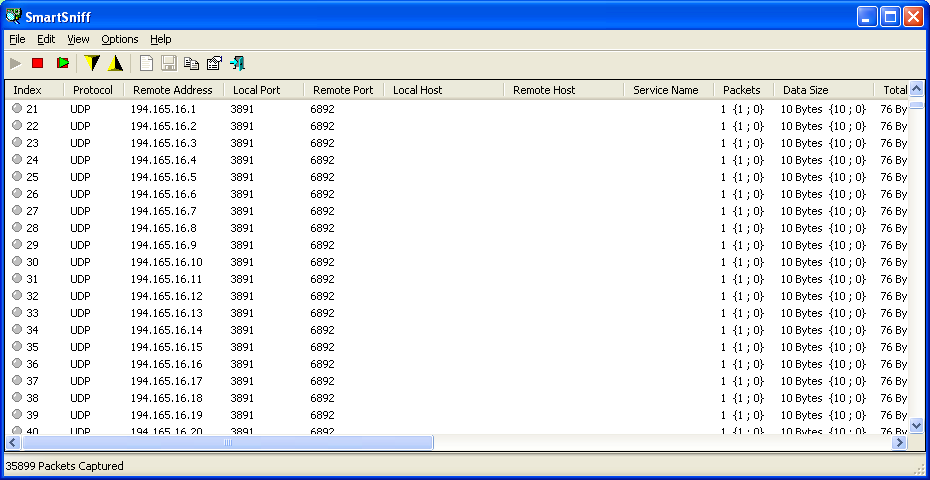Click the vertical scrollbar down arrow
930x480 pixels.
coord(916,425)
